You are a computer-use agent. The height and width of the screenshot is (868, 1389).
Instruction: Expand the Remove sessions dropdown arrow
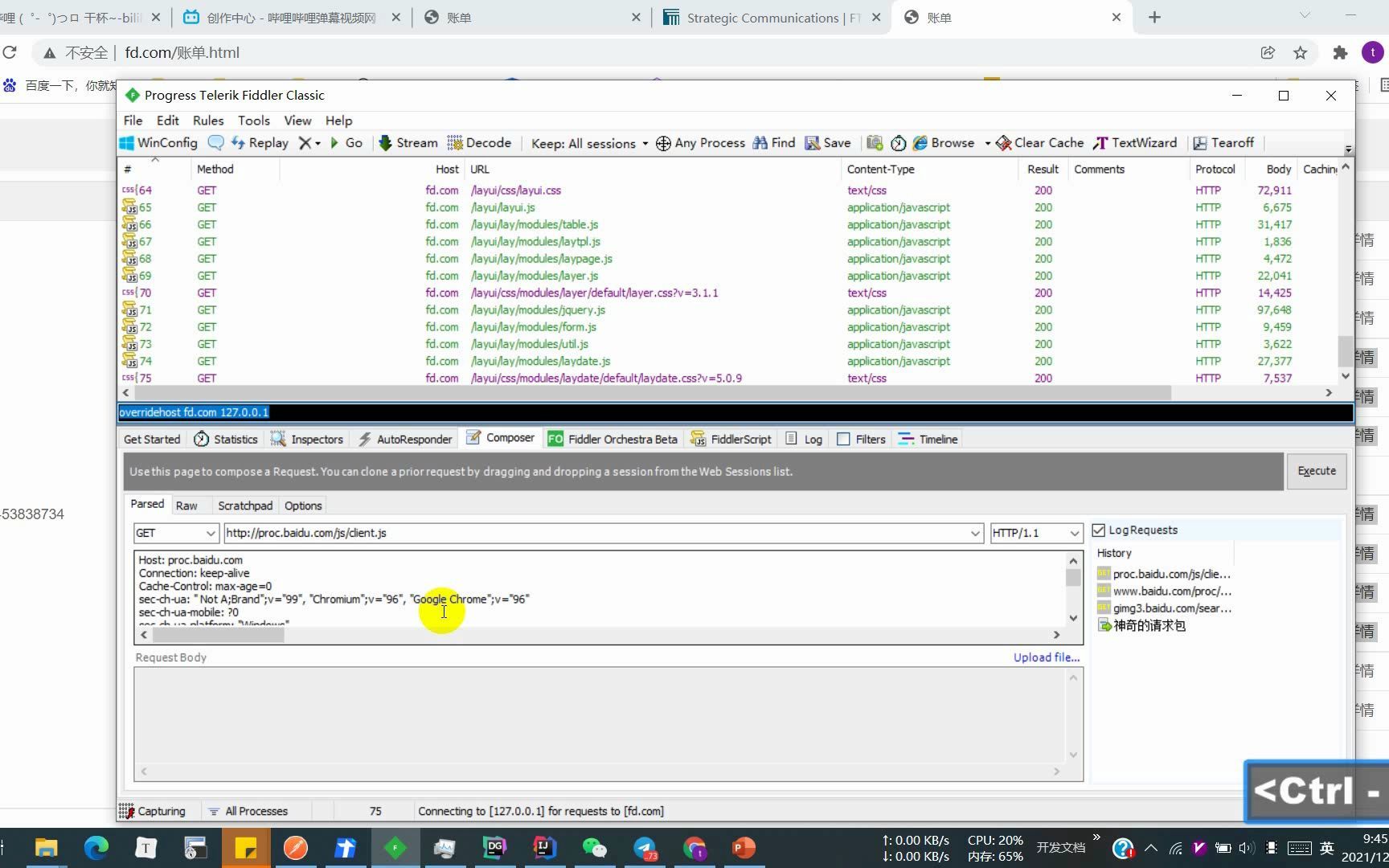coord(318,143)
